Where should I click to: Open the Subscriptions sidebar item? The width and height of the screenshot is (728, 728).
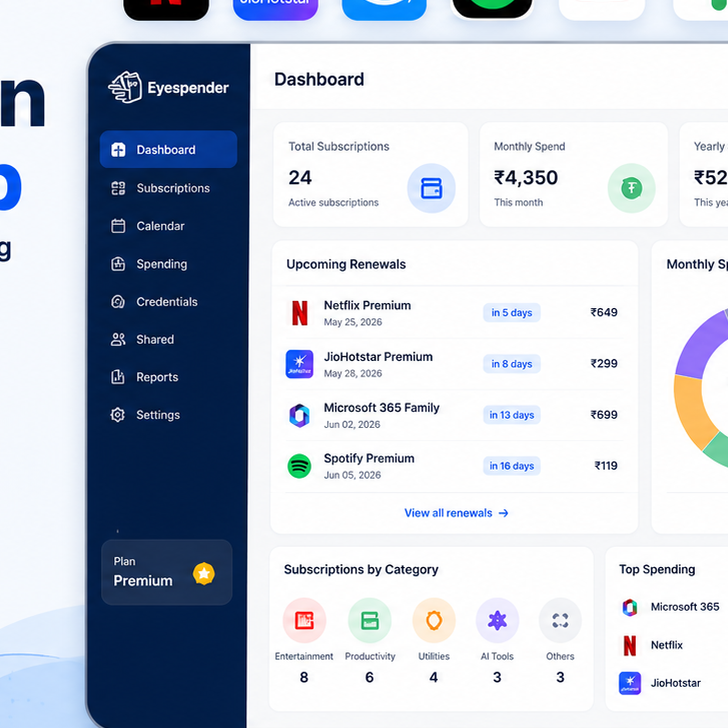[168, 188]
